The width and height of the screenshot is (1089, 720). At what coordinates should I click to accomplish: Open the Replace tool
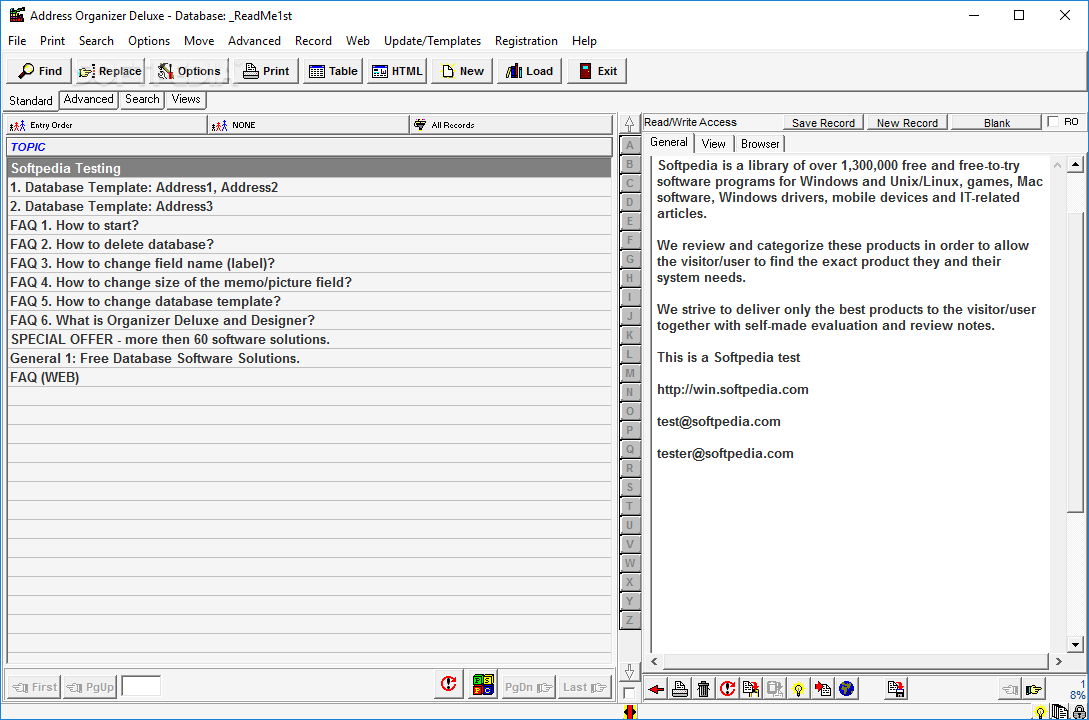tap(110, 71)
